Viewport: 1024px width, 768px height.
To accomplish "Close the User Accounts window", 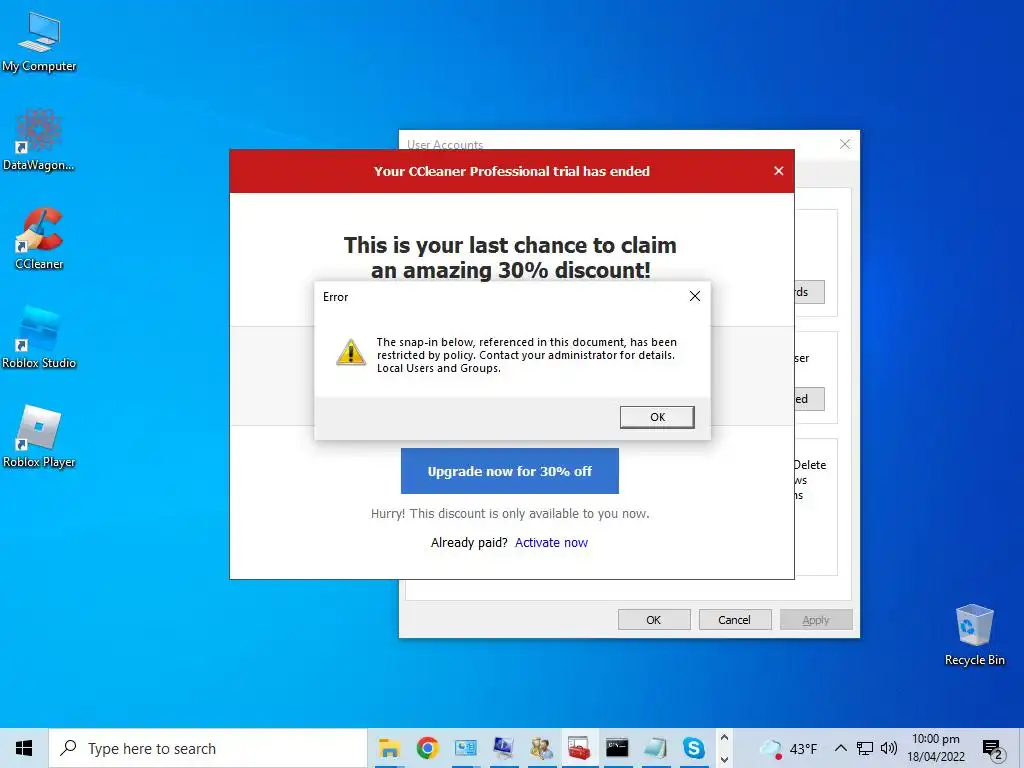I will (x=845, y=144).
